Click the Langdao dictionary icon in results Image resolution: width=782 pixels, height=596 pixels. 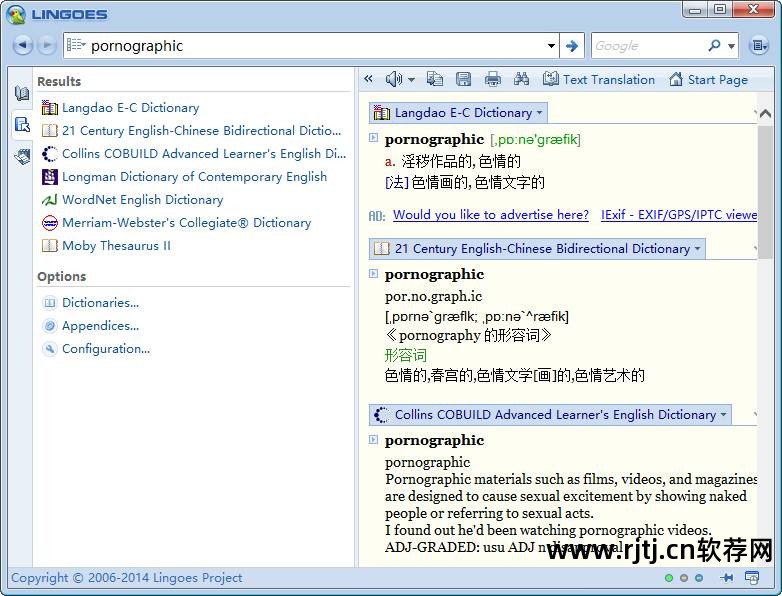pyautogui.click(x=49, y=107)
